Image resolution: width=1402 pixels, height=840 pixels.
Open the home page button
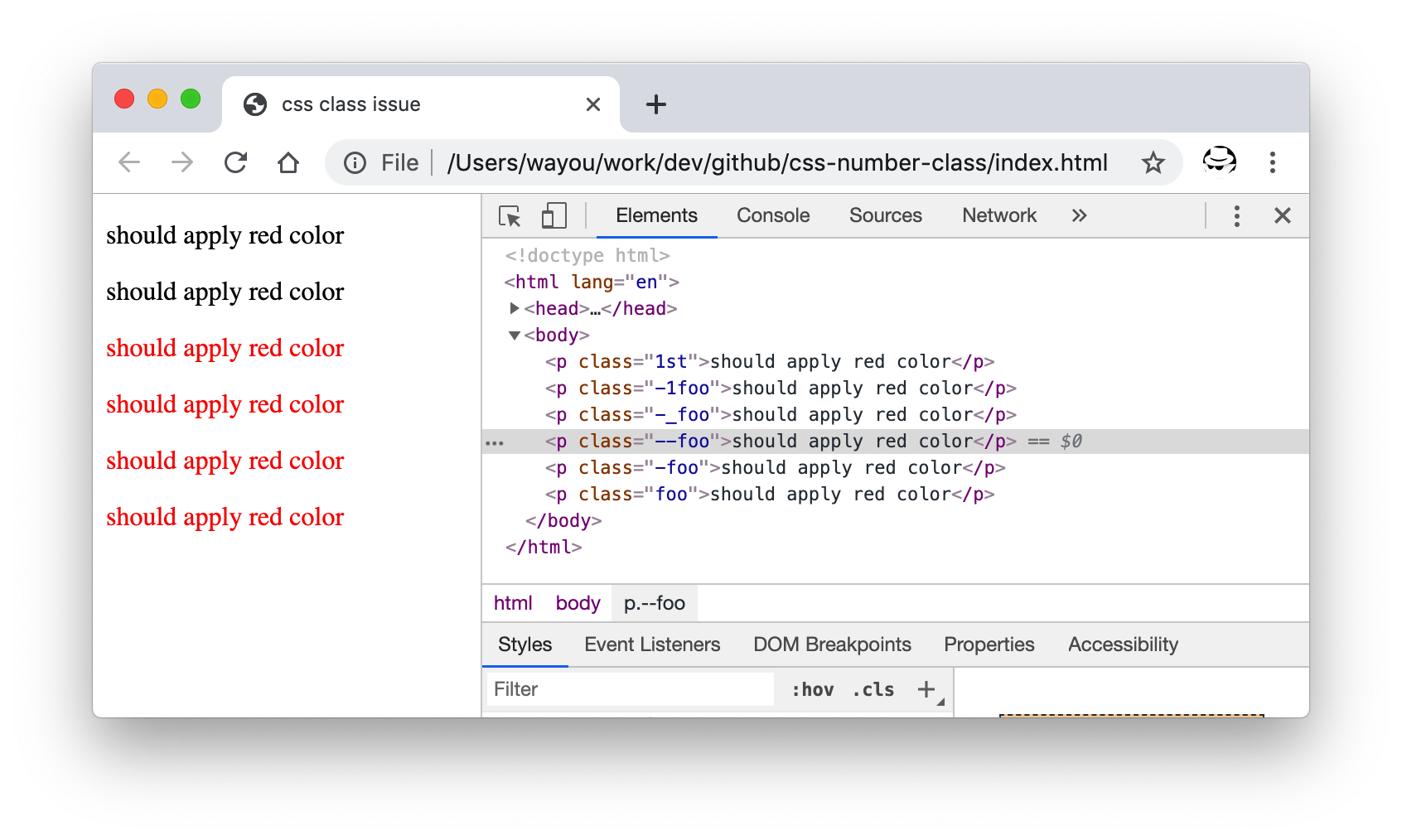click(x=288, y=162)
